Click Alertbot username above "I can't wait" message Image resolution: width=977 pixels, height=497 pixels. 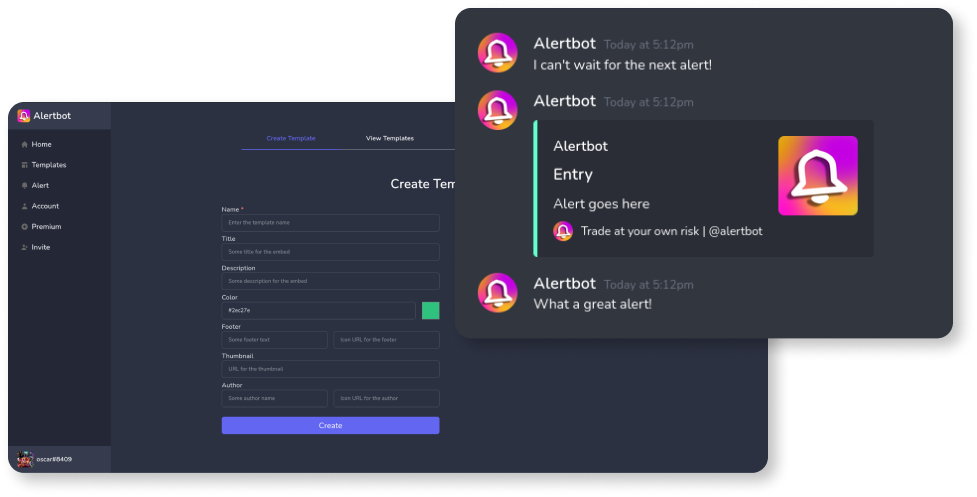tap(565, 44)
